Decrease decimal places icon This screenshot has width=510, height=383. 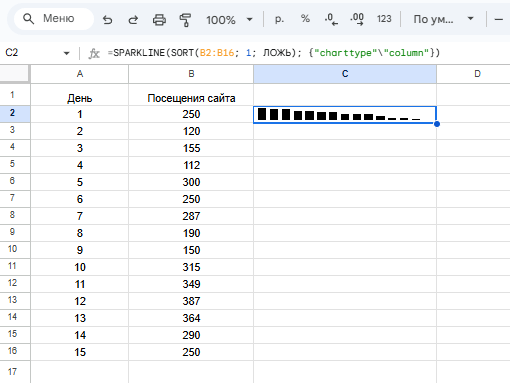tap(331, 19)
